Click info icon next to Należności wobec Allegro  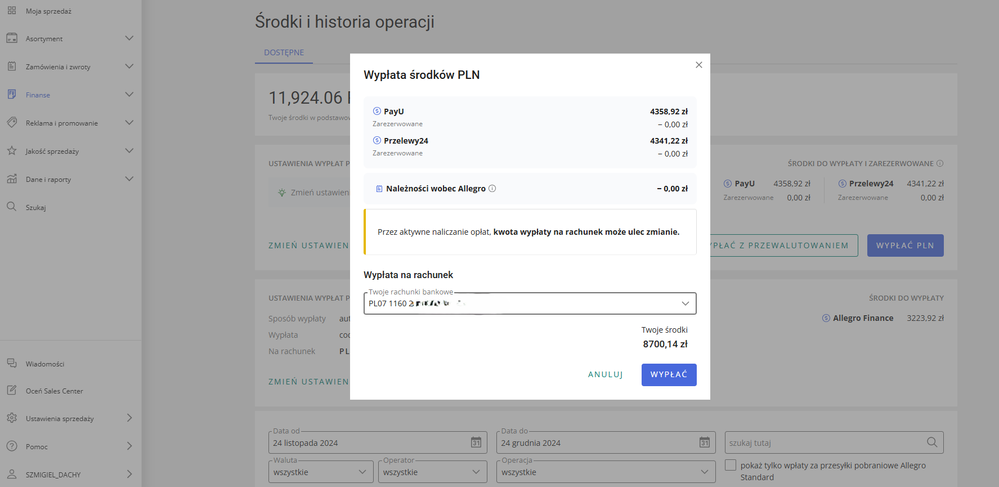pyautogui.click(x=492, y=188)
